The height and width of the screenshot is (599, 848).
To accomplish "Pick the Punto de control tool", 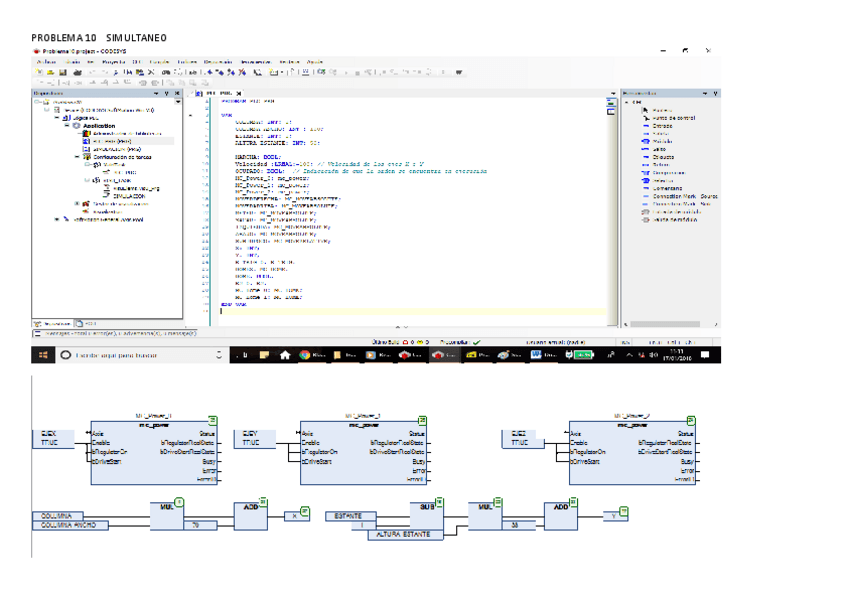I will [671, 118].
